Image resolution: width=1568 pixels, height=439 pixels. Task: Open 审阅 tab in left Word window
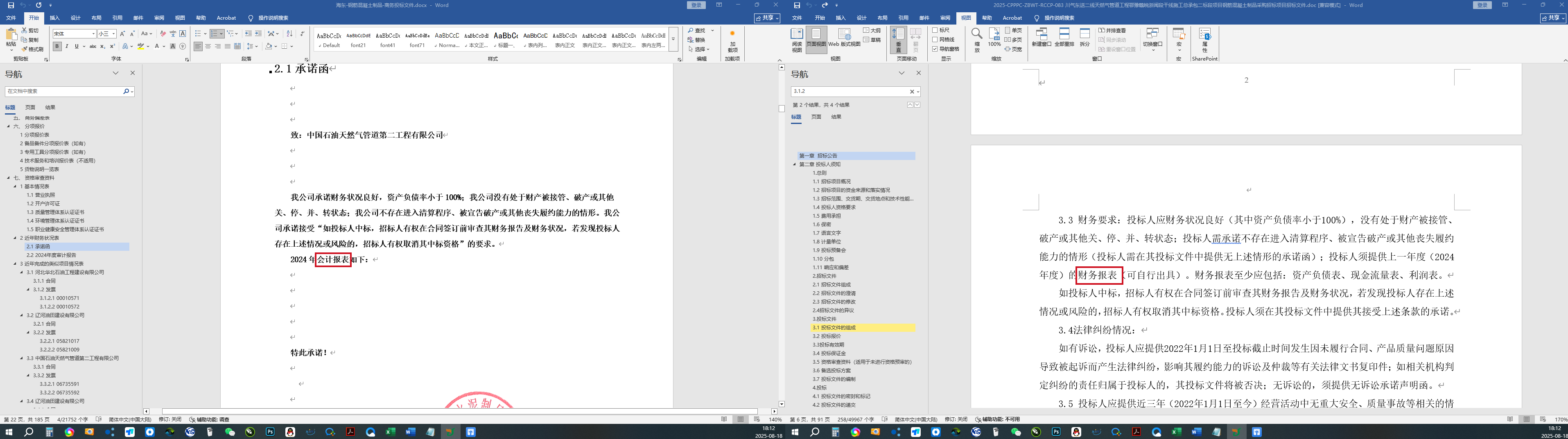click(160, 18)
